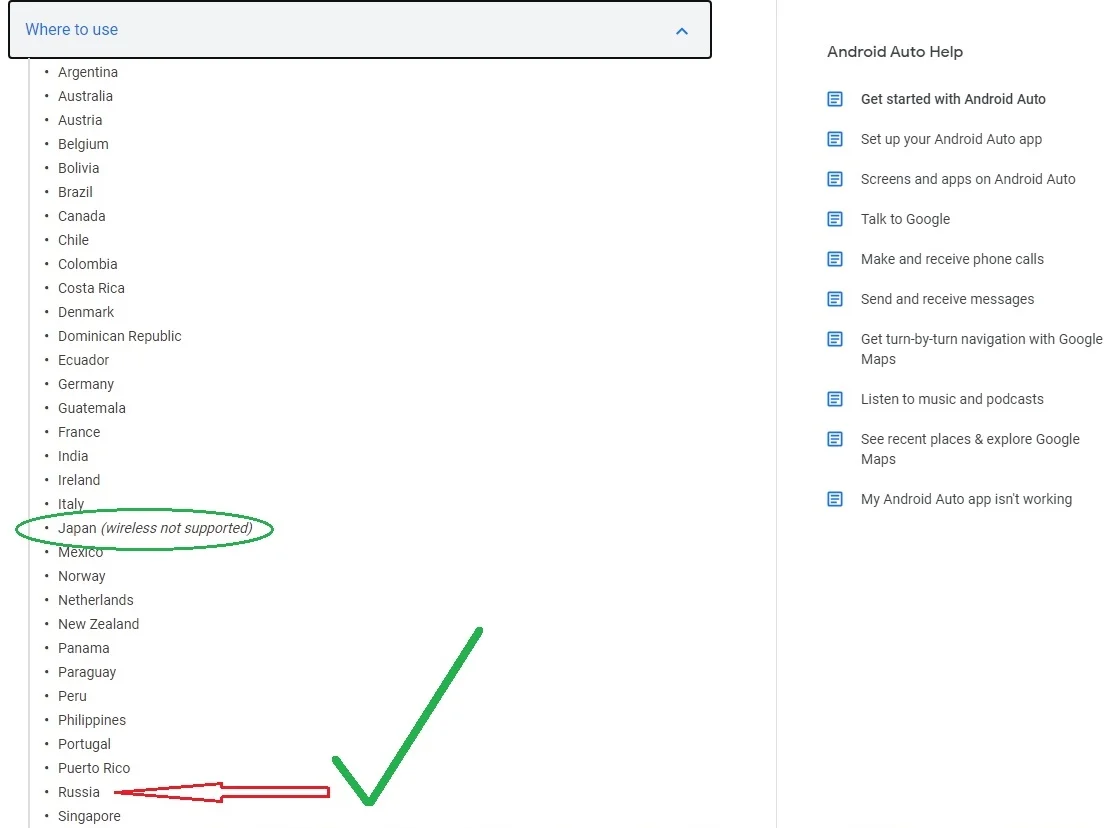
Task: Click Puerto Rico in the country list
Action: click(x=94, y=768)
